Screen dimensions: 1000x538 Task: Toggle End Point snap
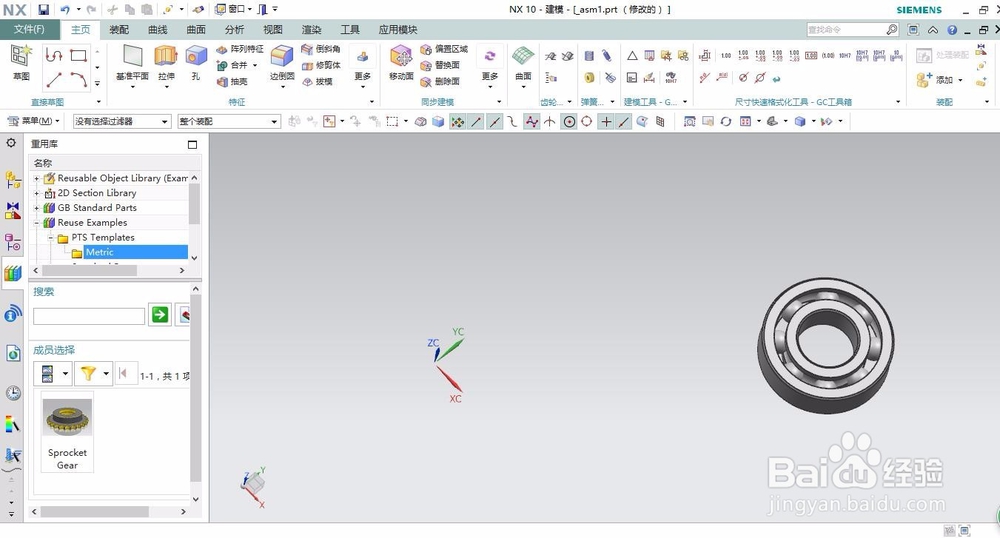(x=476, y=122)
